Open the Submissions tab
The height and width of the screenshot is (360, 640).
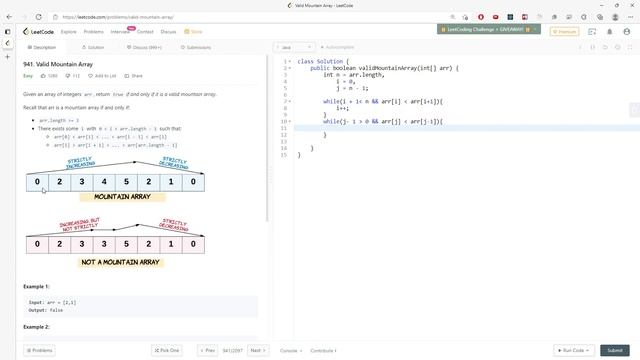pos(196,47)
